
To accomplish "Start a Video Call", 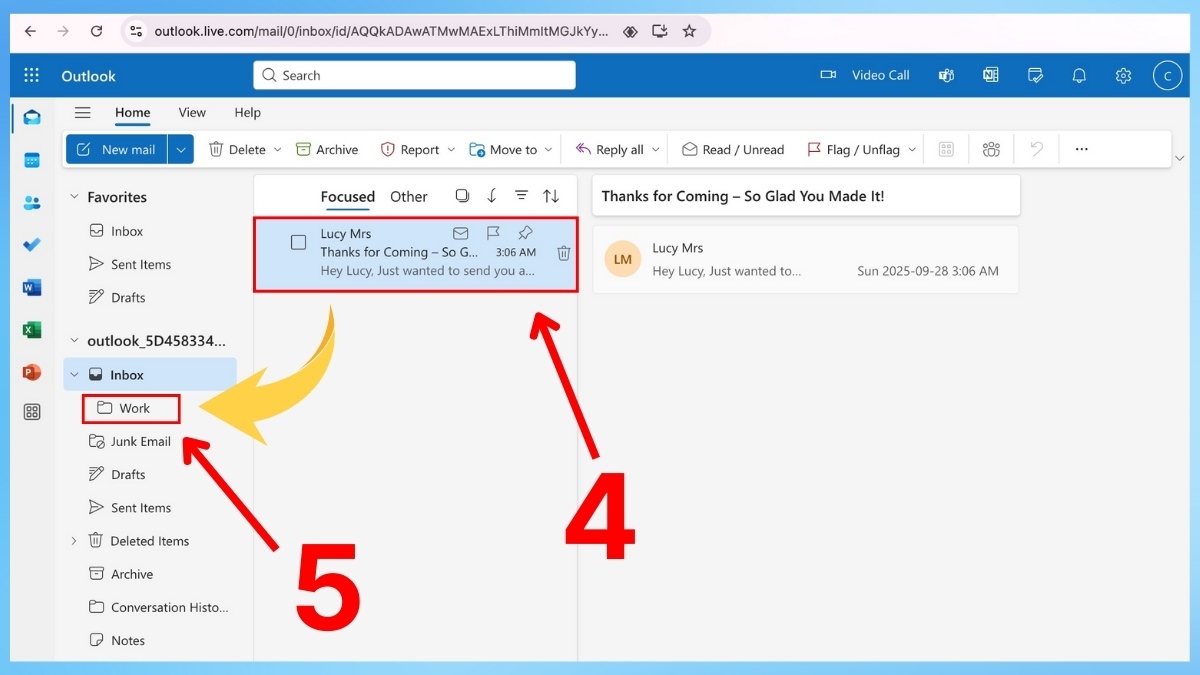I will (x=865, y=76).
